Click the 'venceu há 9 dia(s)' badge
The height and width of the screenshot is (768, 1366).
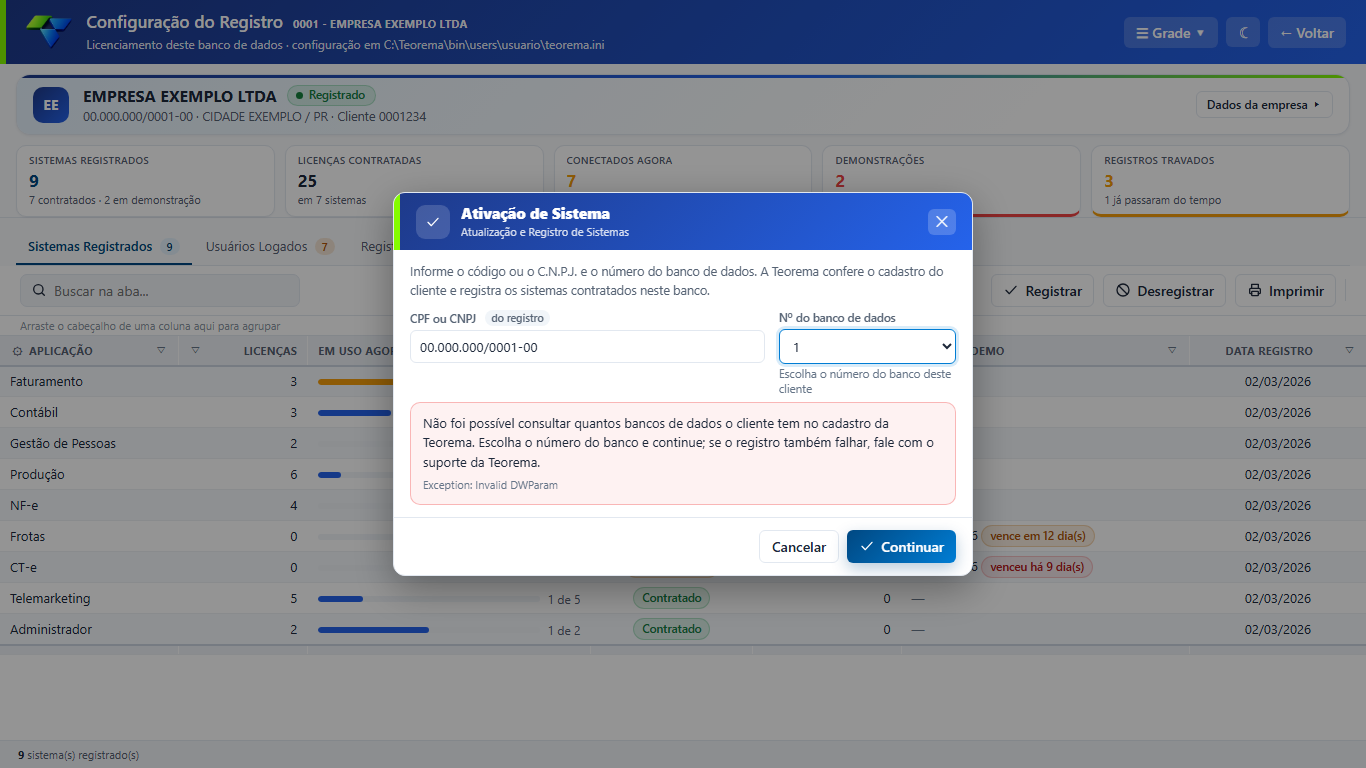pyautogui.click(x=1037, y=567)
